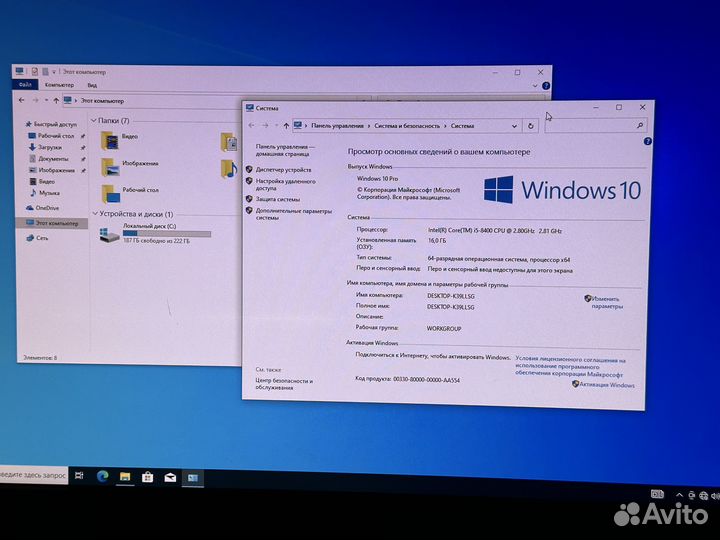Click search field in System window

pos(596,125)
